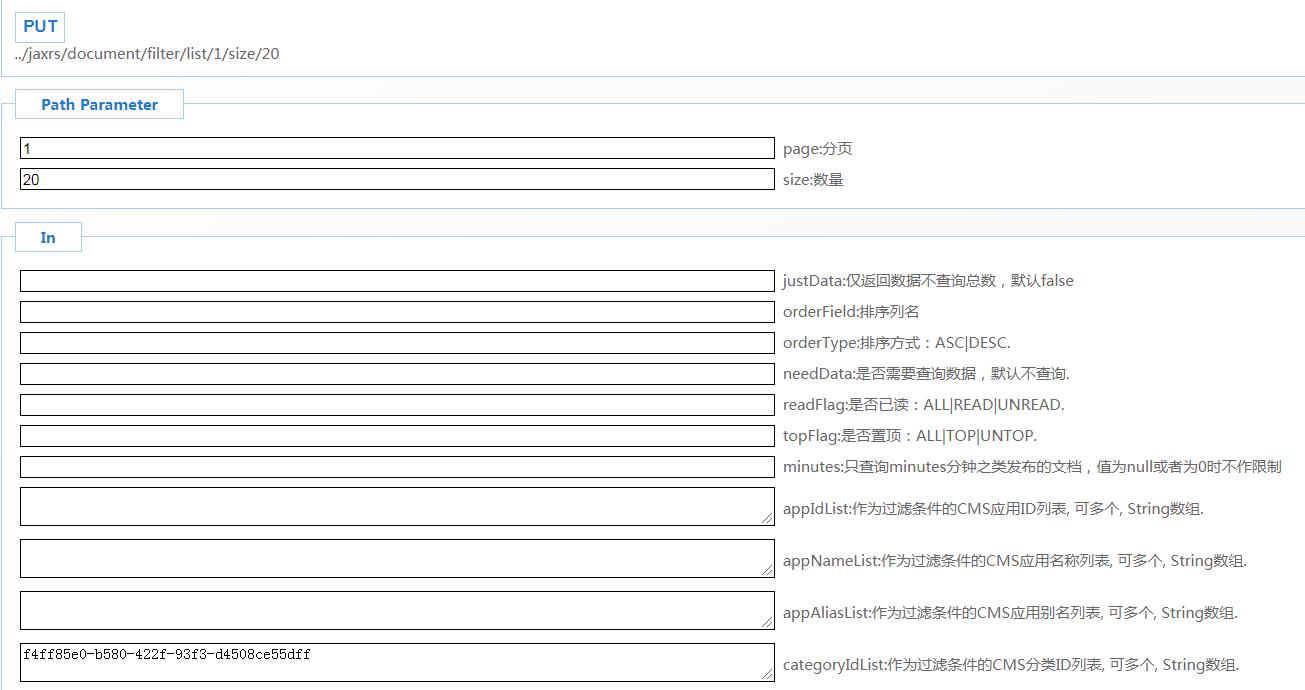Click the appNameList text area
This screenshot has height=690, width=1305.
pos(397,558)
